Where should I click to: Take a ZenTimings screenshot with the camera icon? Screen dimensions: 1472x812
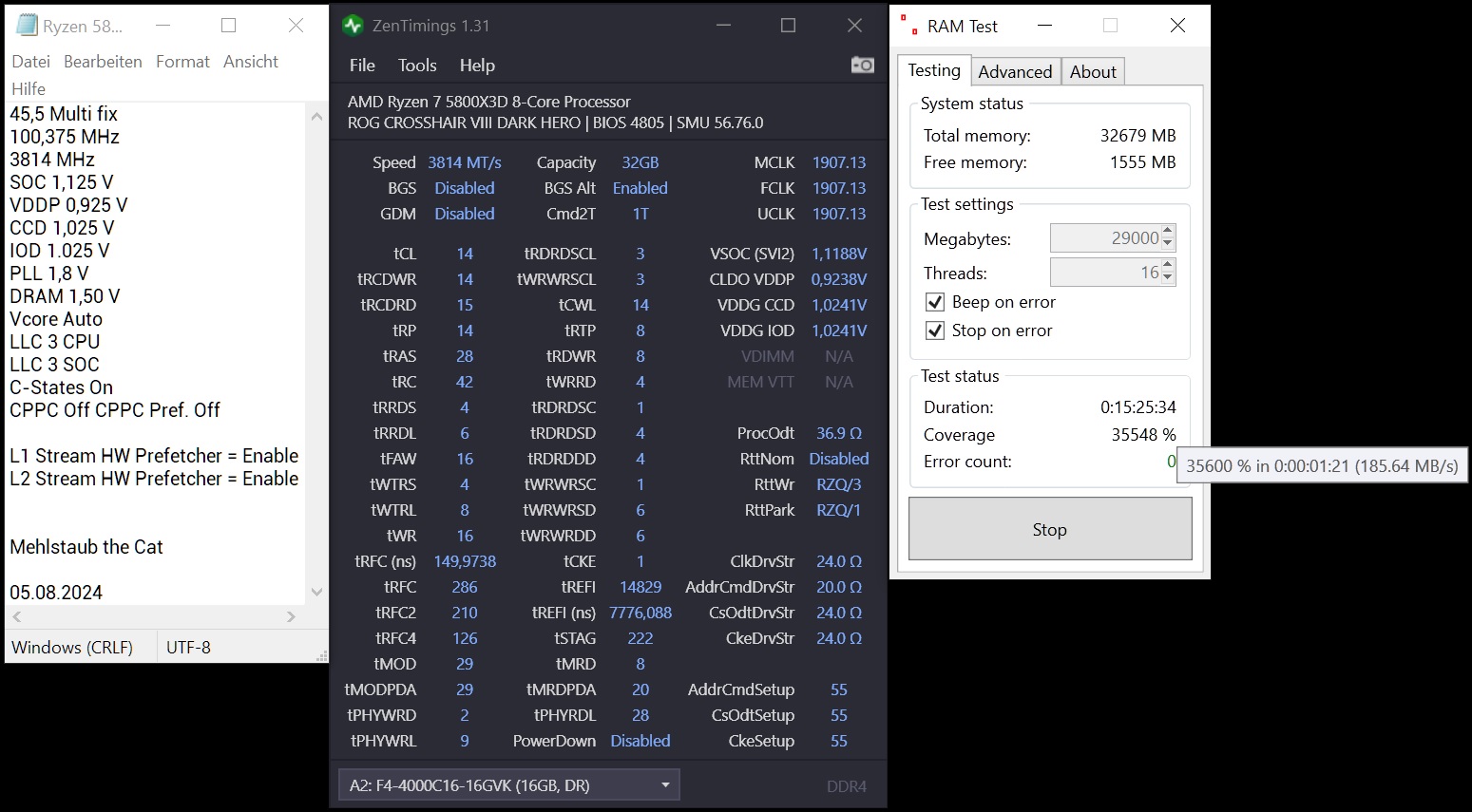(x=863, y=65)
